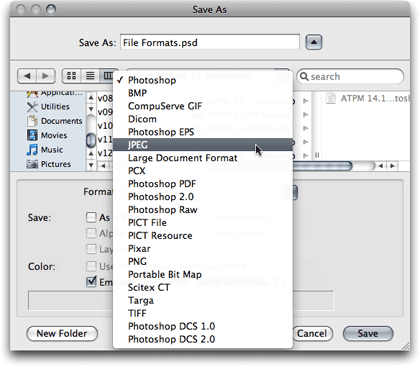Image resolution: width=420 pixels, height=367 pixels.
Task: Open Pictures in the sidebar
Action: click(49, 164)
